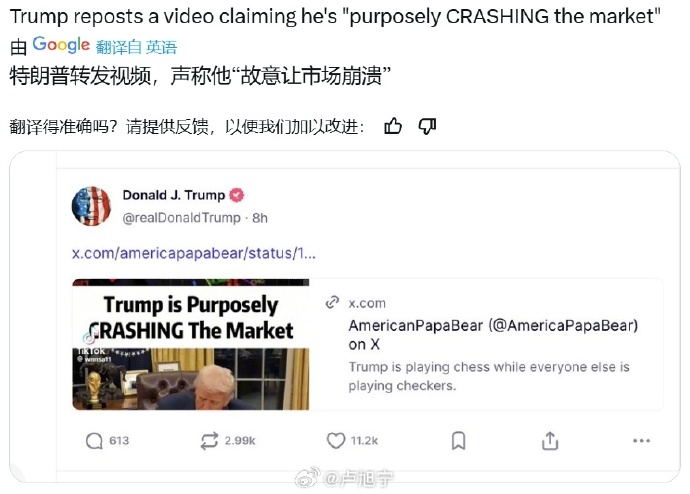Open Donald J. Trump profile avatar
This screenshot has height=494, width=690.
[x=92, y=206]
